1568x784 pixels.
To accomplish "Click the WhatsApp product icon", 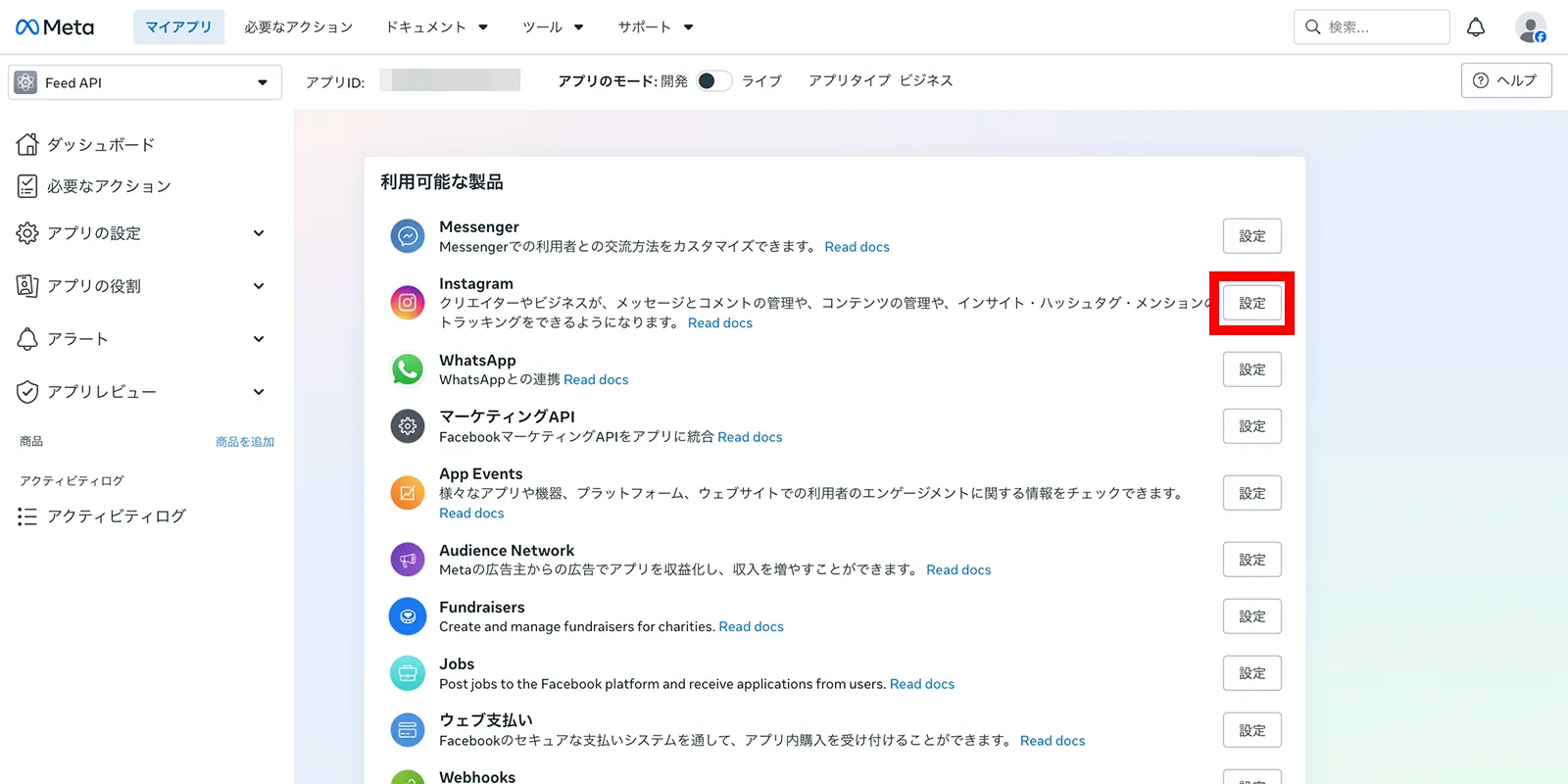I will click(x=408, y=369).
